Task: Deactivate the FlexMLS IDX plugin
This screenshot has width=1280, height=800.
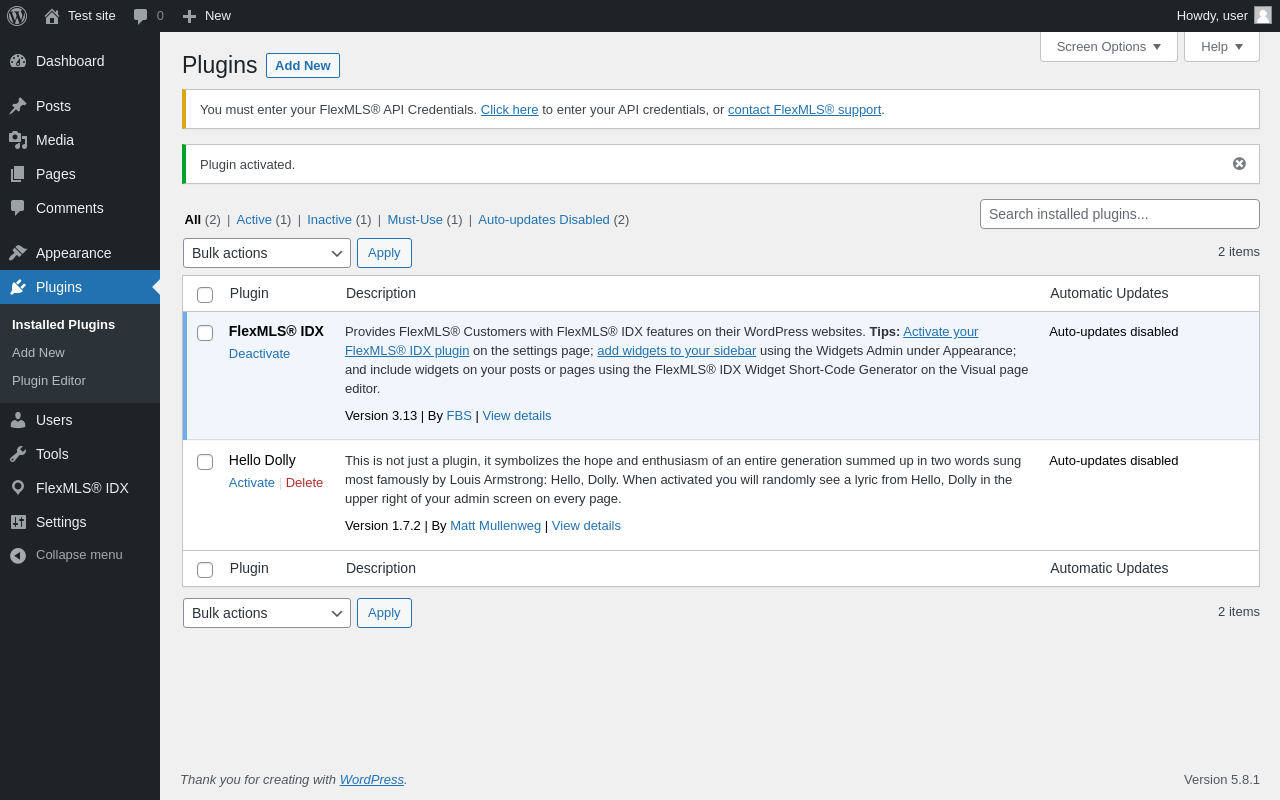Action: point(259,354)
